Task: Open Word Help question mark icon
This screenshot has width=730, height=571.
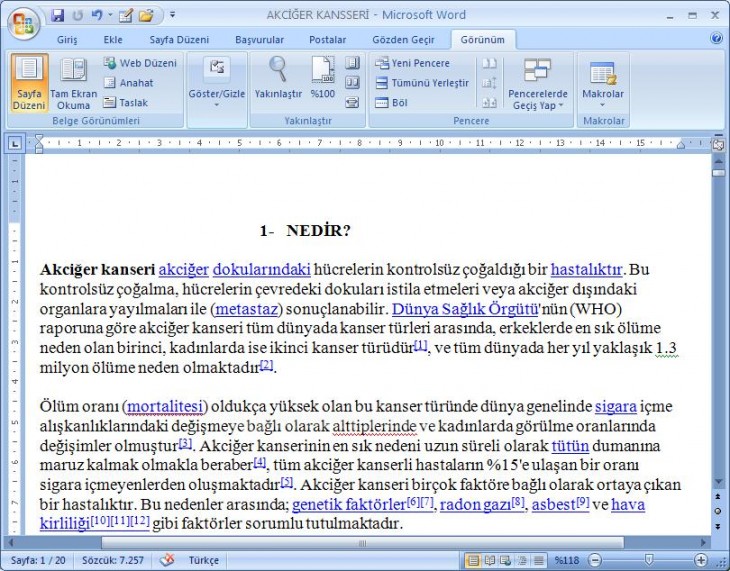Action: click(x=716, y=38)
